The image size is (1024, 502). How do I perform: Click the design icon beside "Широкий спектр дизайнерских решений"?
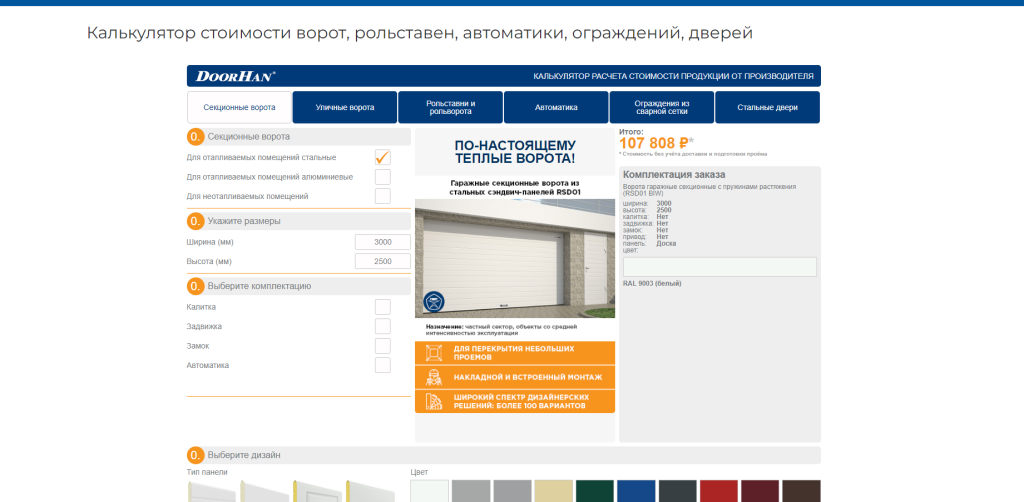tap(434, 401)
